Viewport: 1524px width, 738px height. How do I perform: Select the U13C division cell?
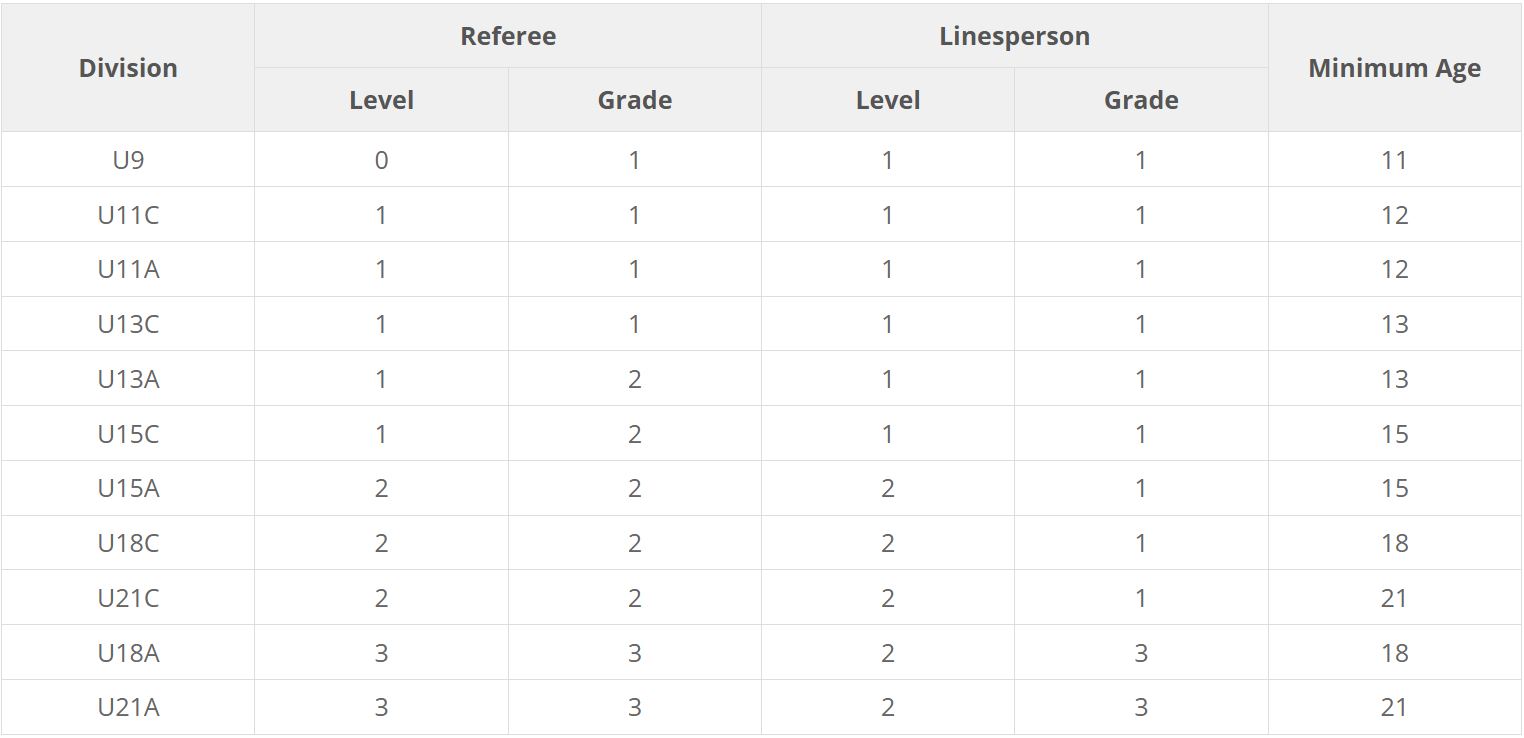[128, 324]
